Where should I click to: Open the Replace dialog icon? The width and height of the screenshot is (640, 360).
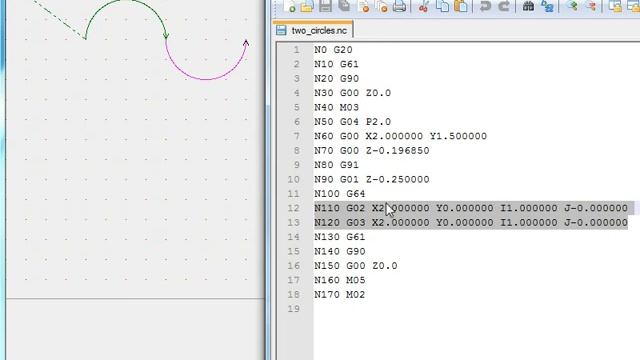547,6
